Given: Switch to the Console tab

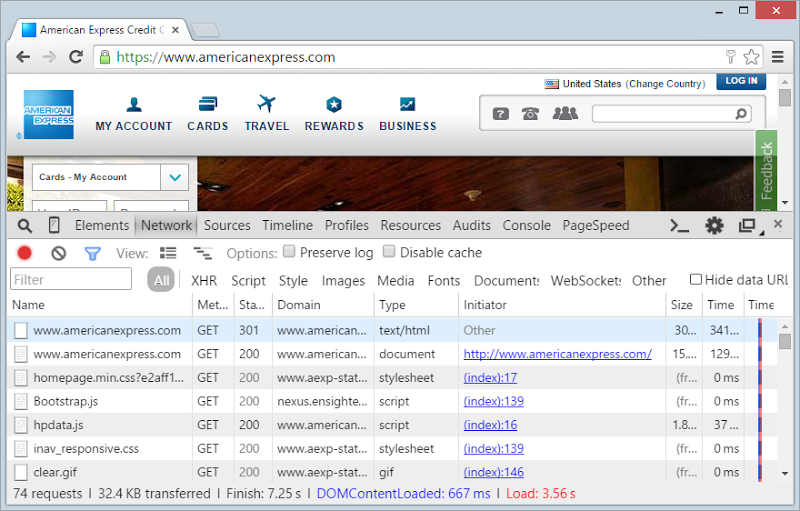Looking at the screenshot, I should tap(527, 225).
